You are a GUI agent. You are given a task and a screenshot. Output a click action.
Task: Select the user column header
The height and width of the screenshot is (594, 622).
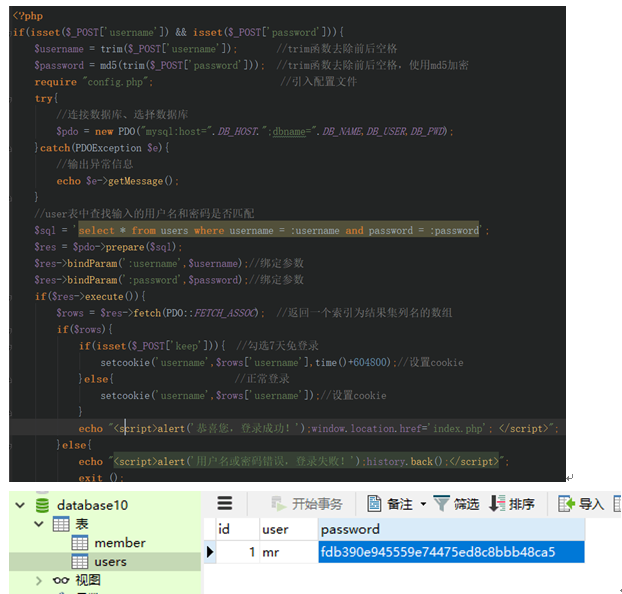pos(289,529)
